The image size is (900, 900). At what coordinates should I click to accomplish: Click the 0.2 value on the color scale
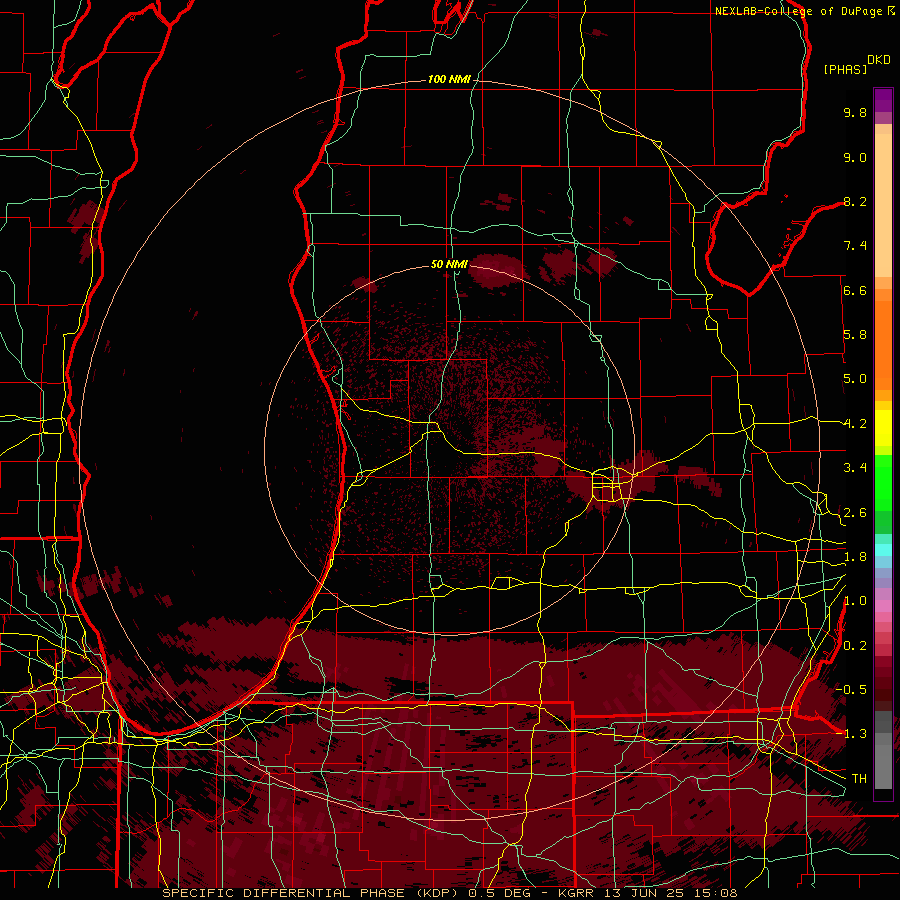tap(855, 646)
